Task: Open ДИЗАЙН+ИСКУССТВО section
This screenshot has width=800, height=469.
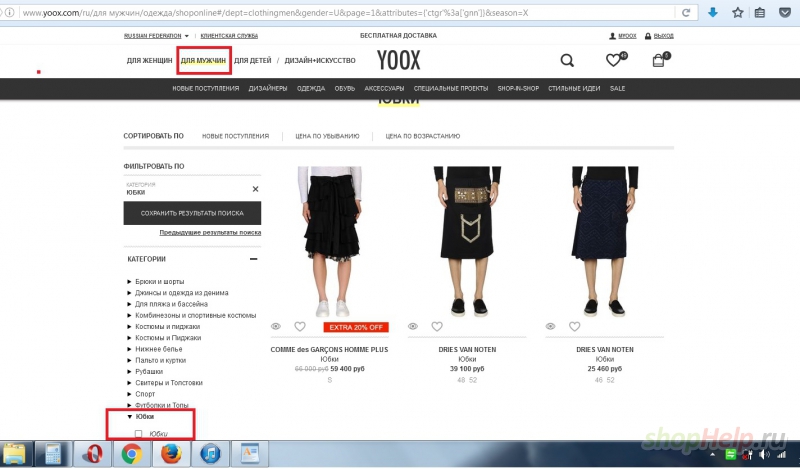Action: pos(320,60)
